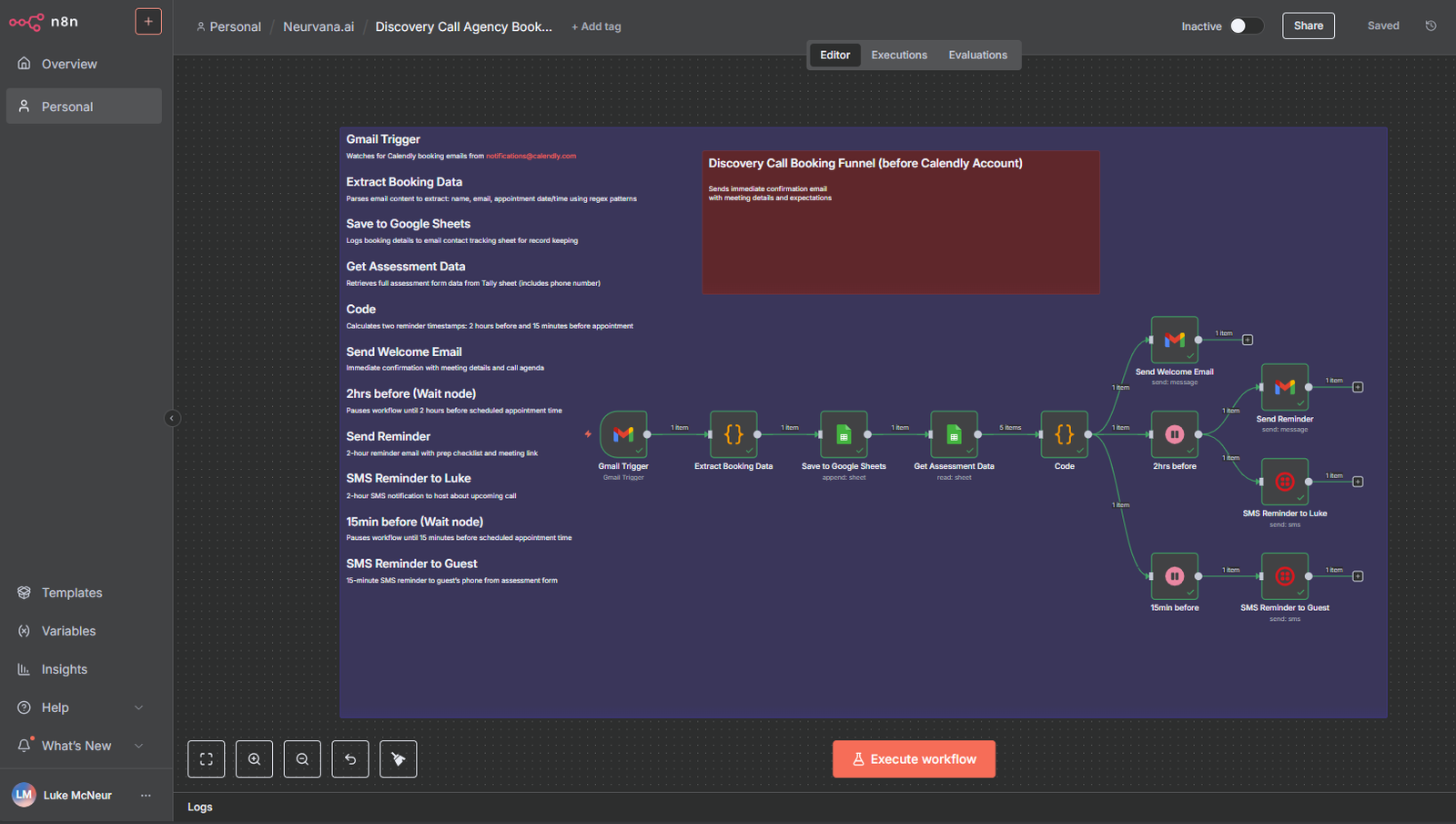Click the Gmail Trigger node icon
The image size is (1456, 824).
click(x=623, y=434)
